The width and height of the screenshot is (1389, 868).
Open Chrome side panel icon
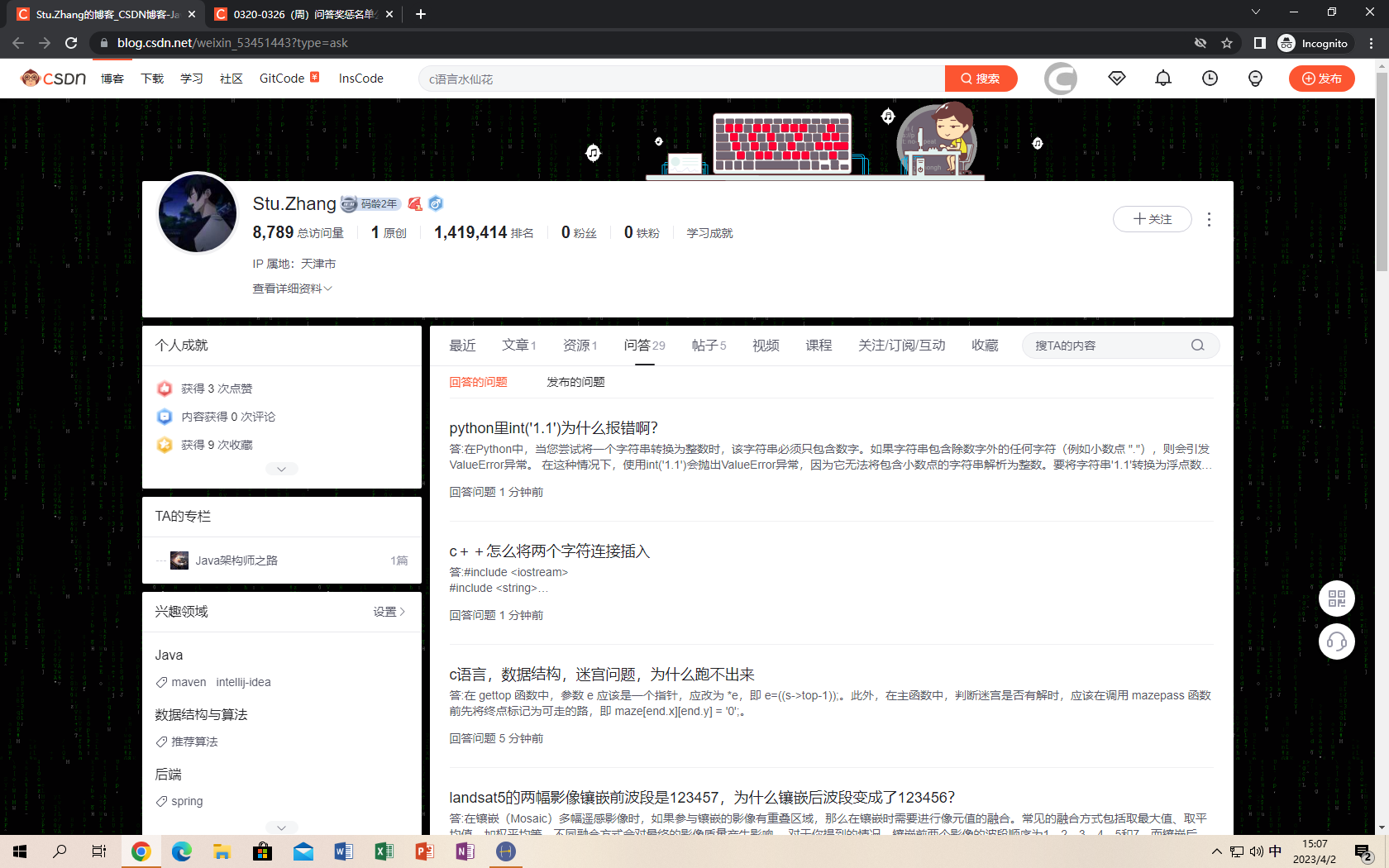pyautogui.click(x=1259, y=43)
